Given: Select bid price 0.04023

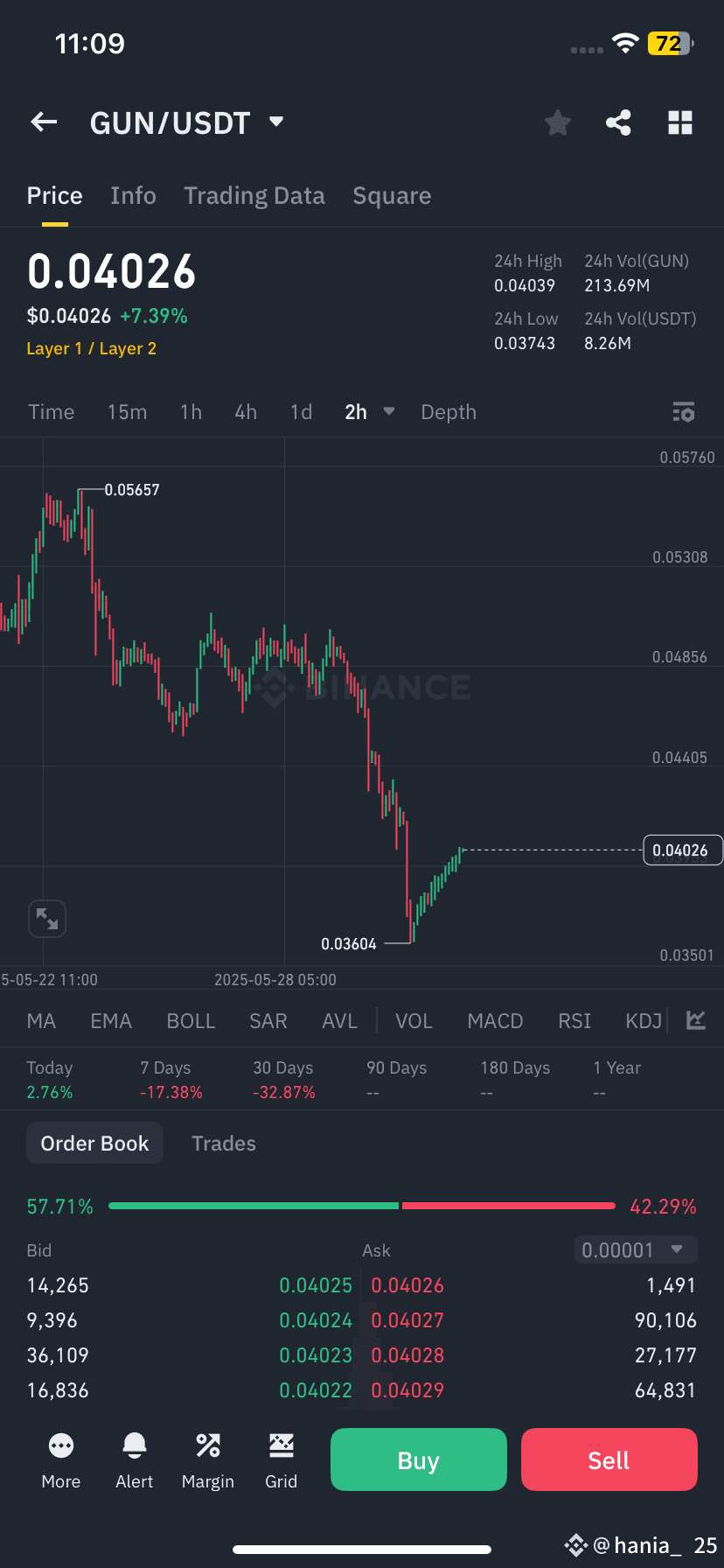Looking at the screenshot, I should tap(316, 1355).
